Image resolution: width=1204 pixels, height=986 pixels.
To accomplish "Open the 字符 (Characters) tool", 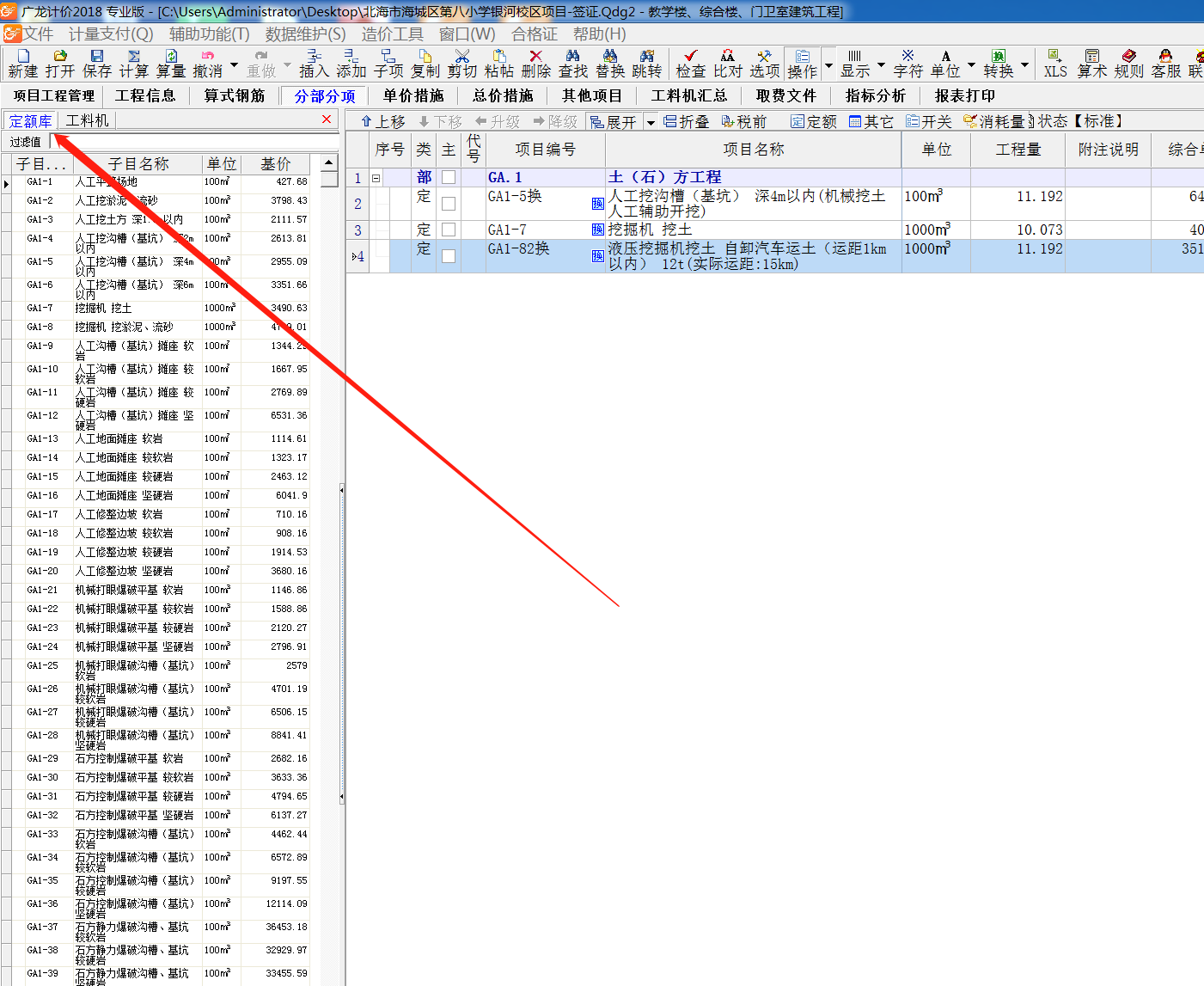I will (908, 64).
